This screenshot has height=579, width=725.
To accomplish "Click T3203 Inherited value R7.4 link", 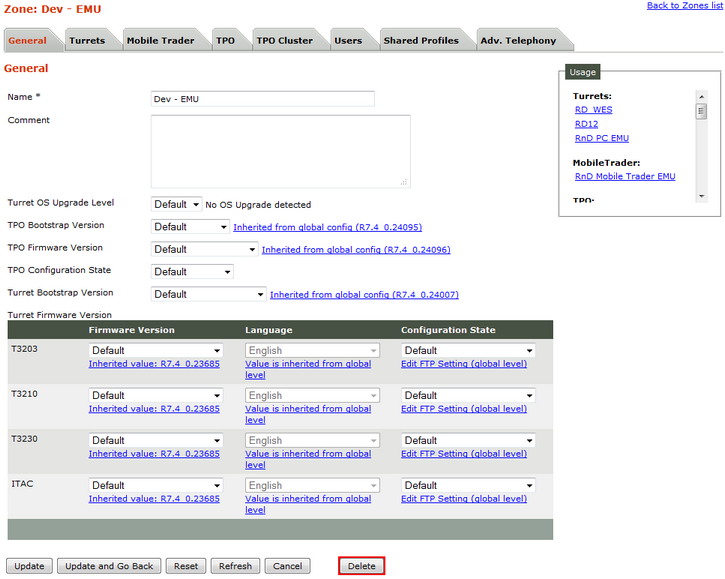I will coord(154,364).
